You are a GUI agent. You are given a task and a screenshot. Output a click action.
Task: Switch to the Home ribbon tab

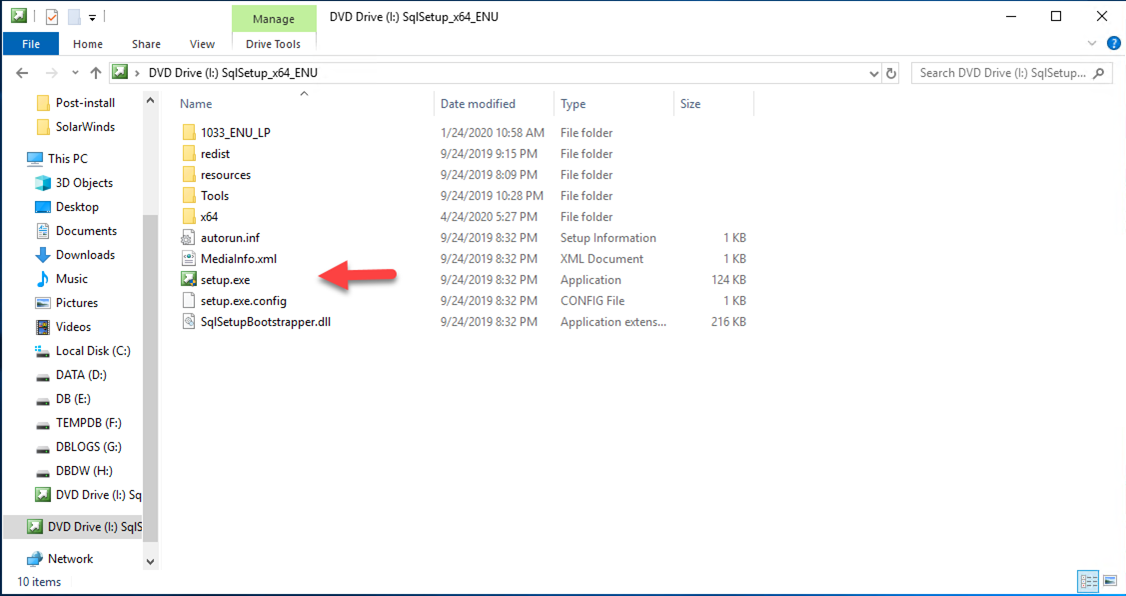click(x=88, y=44)
